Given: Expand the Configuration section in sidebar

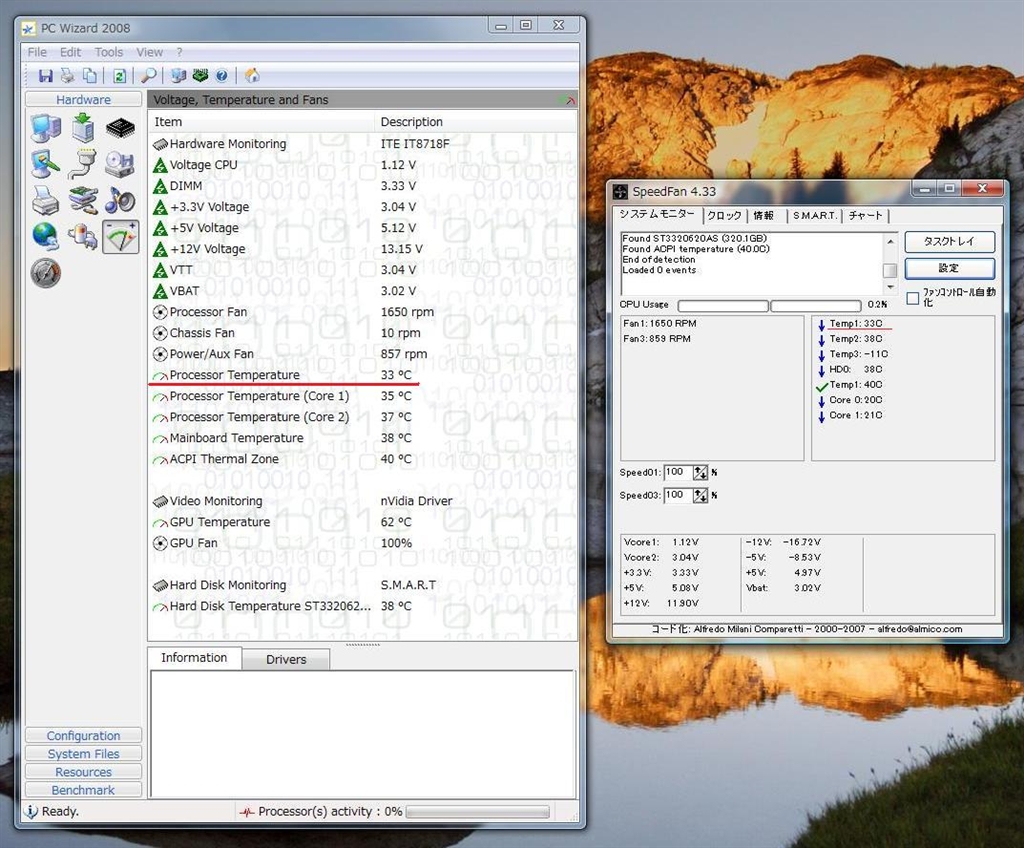Looking at the screenshot, I should 83,736.
